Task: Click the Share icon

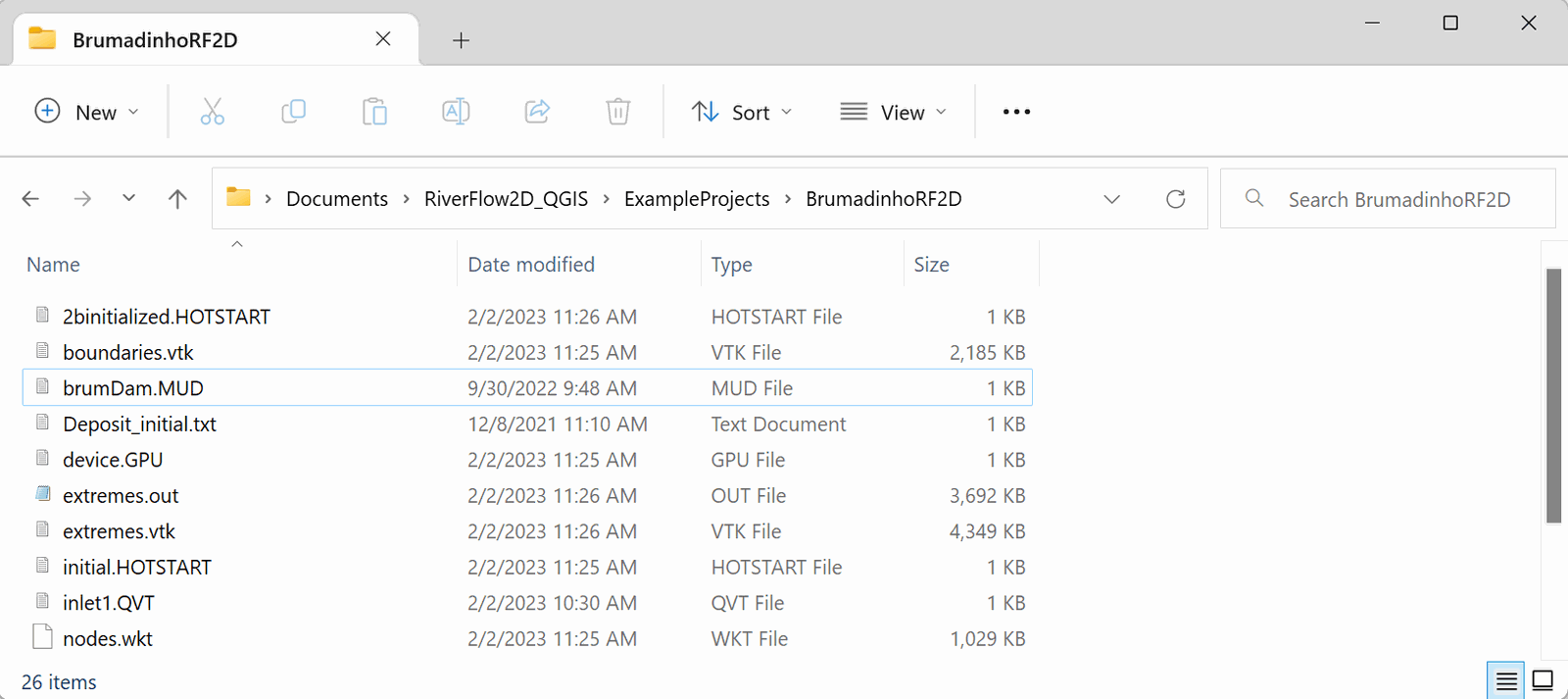Action: click(x=537, y=112)
